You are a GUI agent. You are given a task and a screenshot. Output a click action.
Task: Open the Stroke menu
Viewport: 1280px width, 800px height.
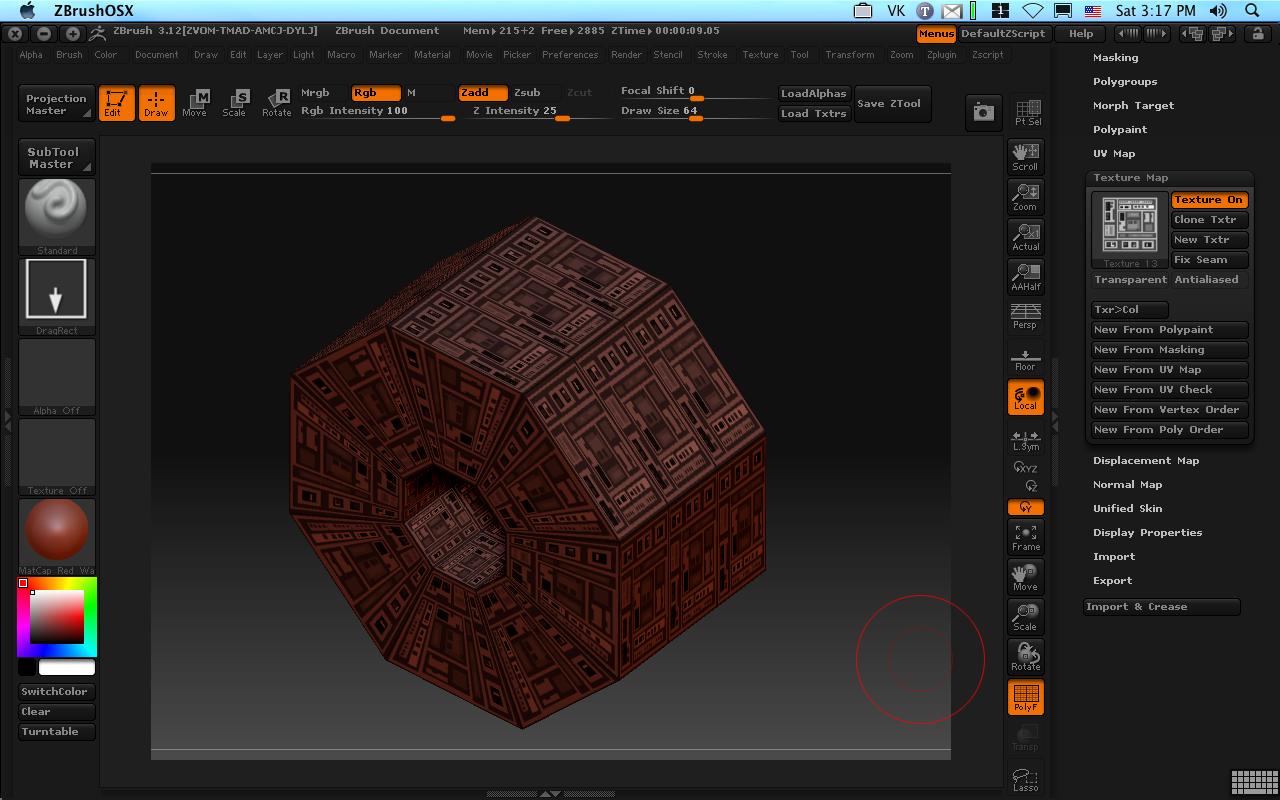pyautogui.click(x=712, y=55)
